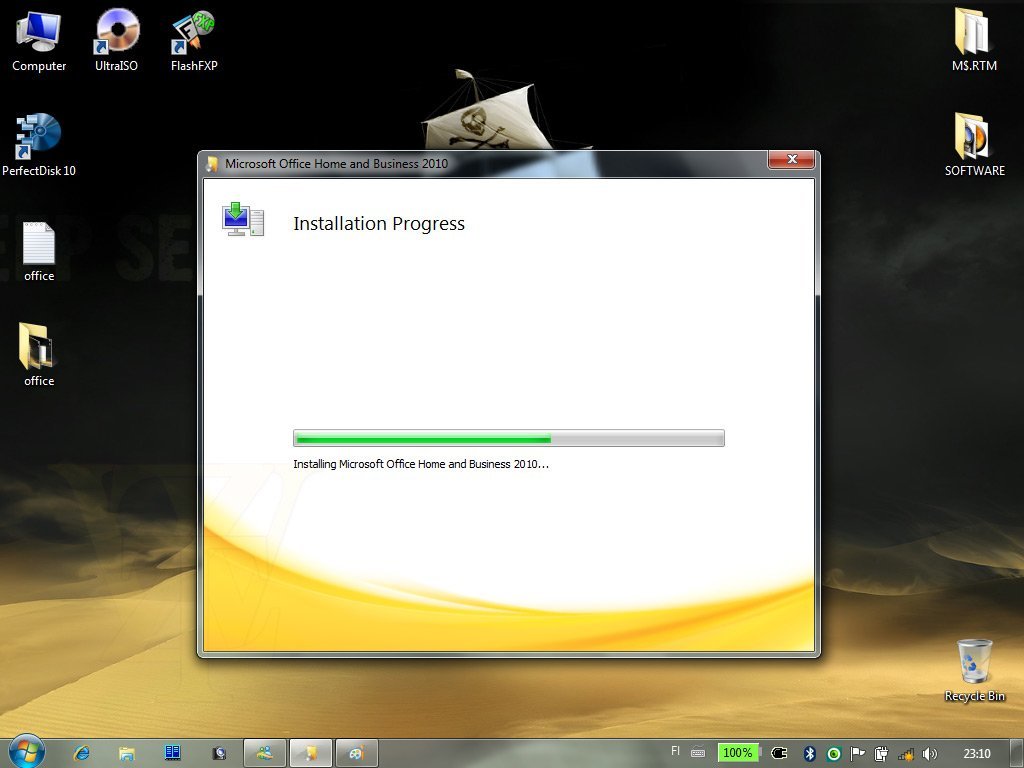Open the network signal tray icon

click(906, 754)
